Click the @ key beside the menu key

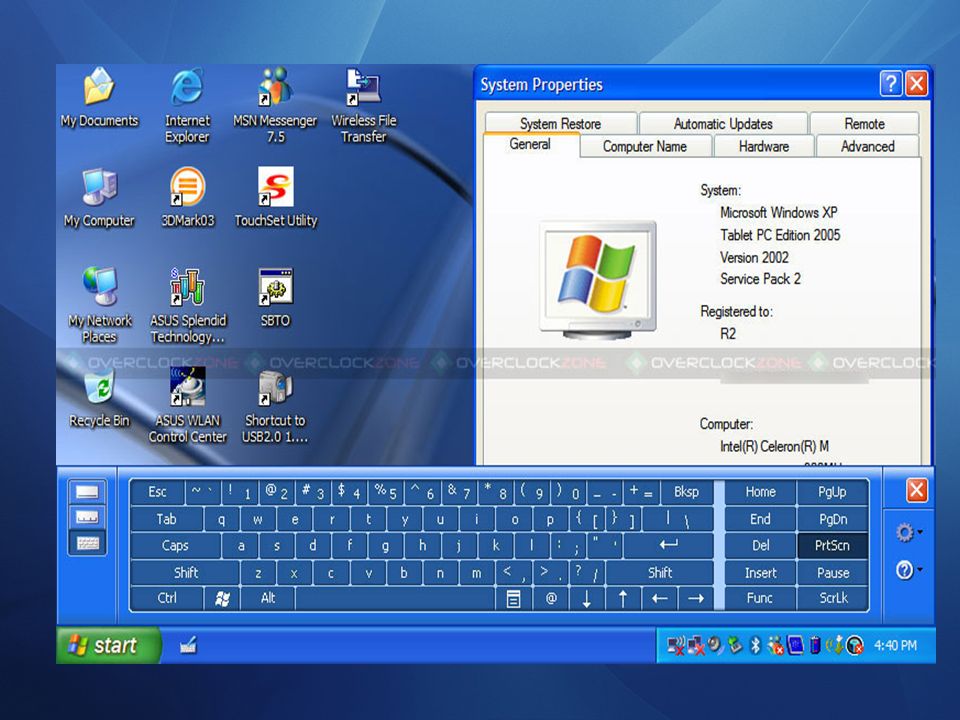(550, 598)
